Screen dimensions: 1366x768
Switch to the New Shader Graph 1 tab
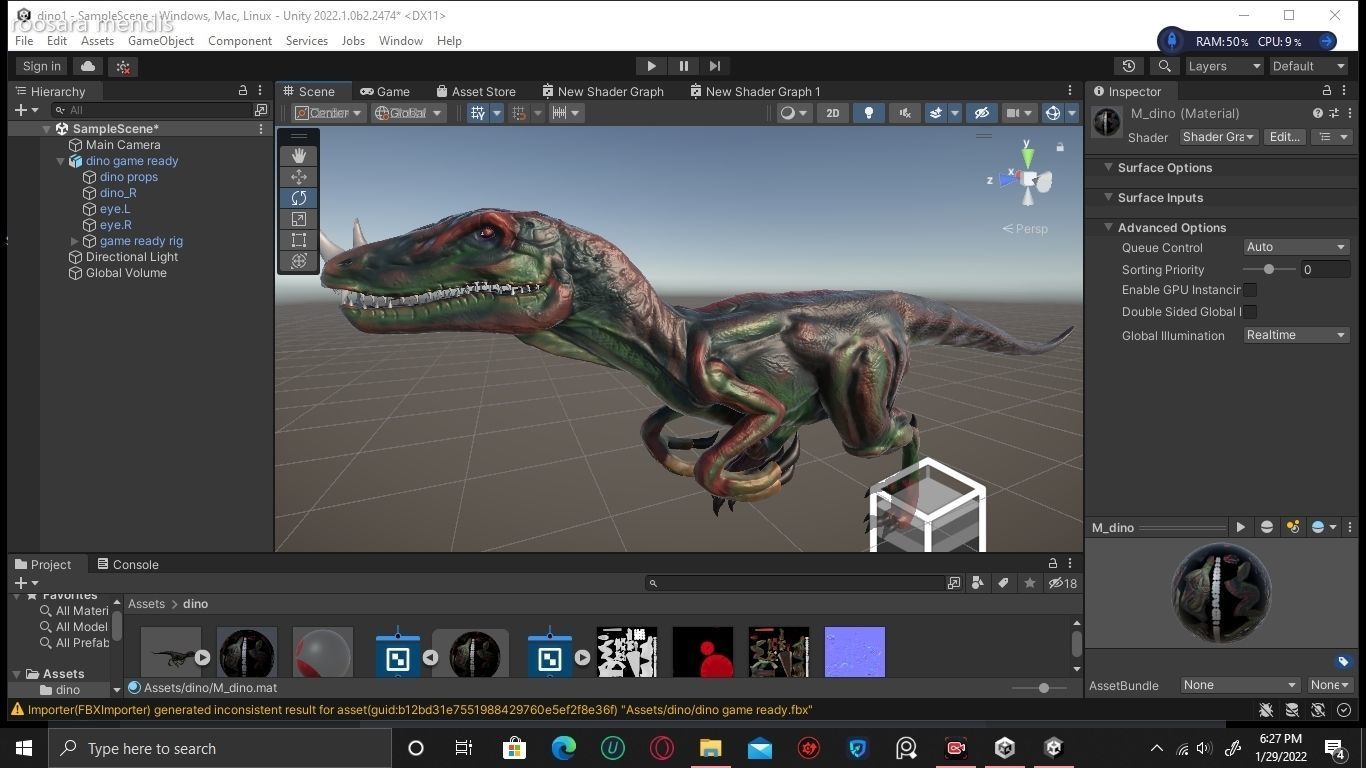pyautogui.click(x=755, y=91)
